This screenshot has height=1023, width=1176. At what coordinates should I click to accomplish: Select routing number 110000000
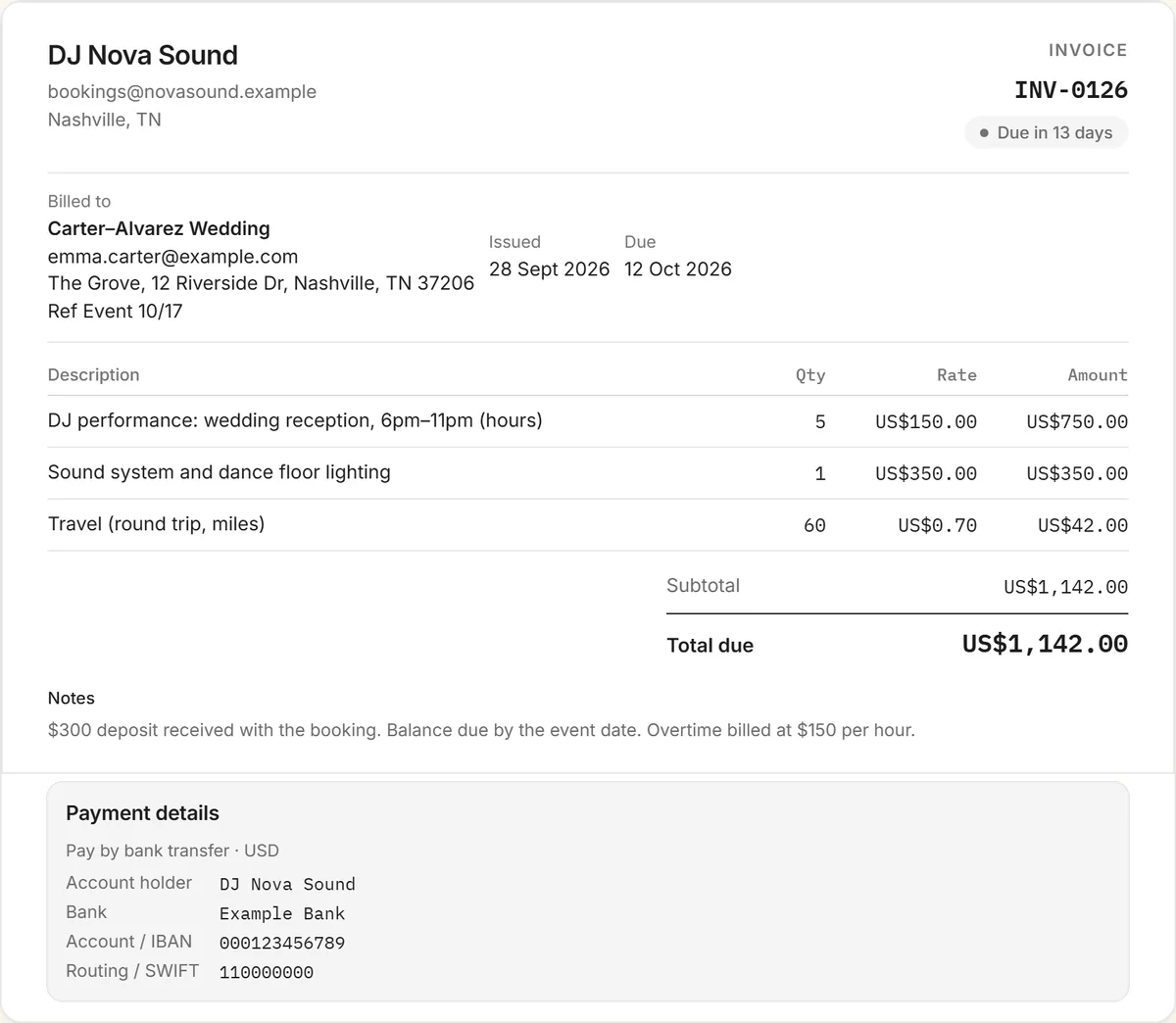pyautogui.click(x=267, y=973)
